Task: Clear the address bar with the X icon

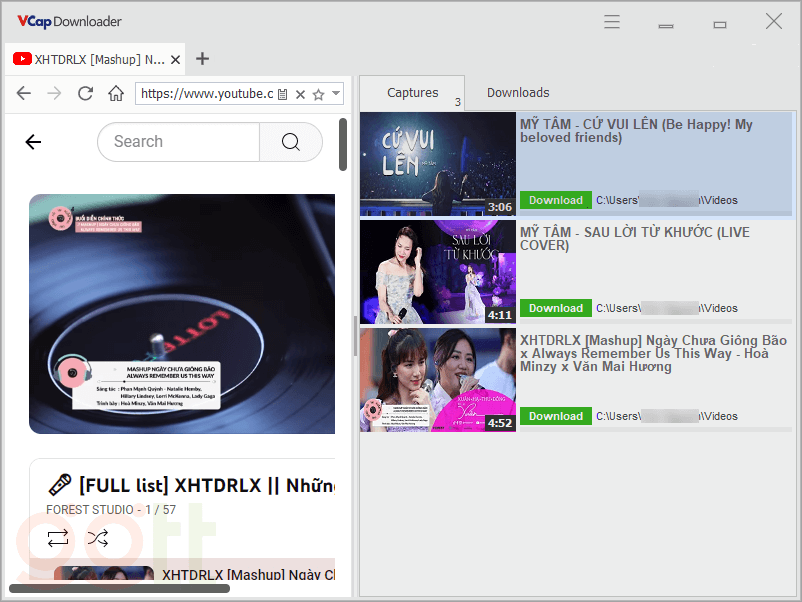Action: tap(300, 94)
